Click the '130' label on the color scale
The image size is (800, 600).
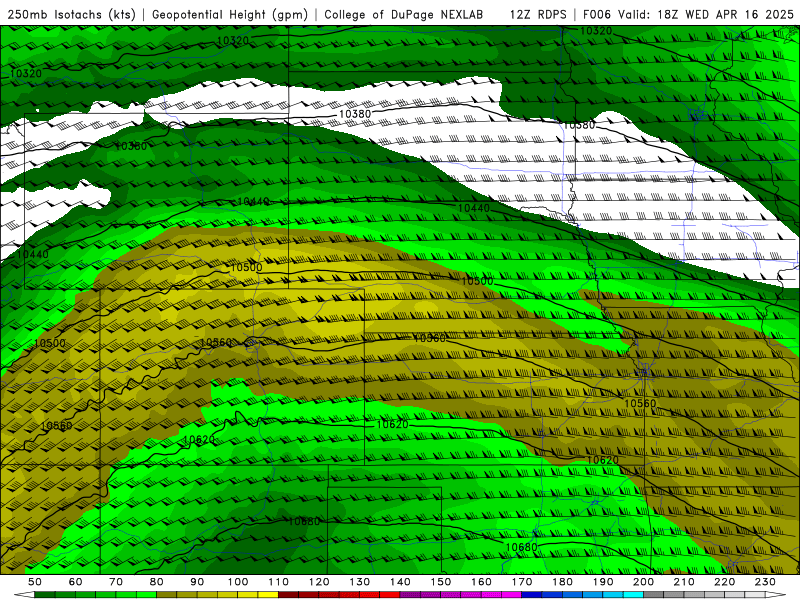359,582
